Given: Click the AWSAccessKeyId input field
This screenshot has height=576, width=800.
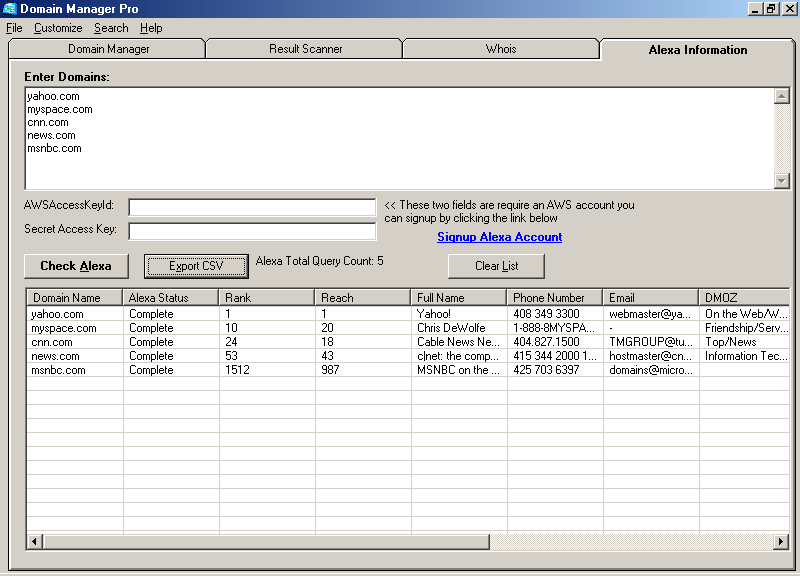Looking at the screenshot, I should coord(252,208).
